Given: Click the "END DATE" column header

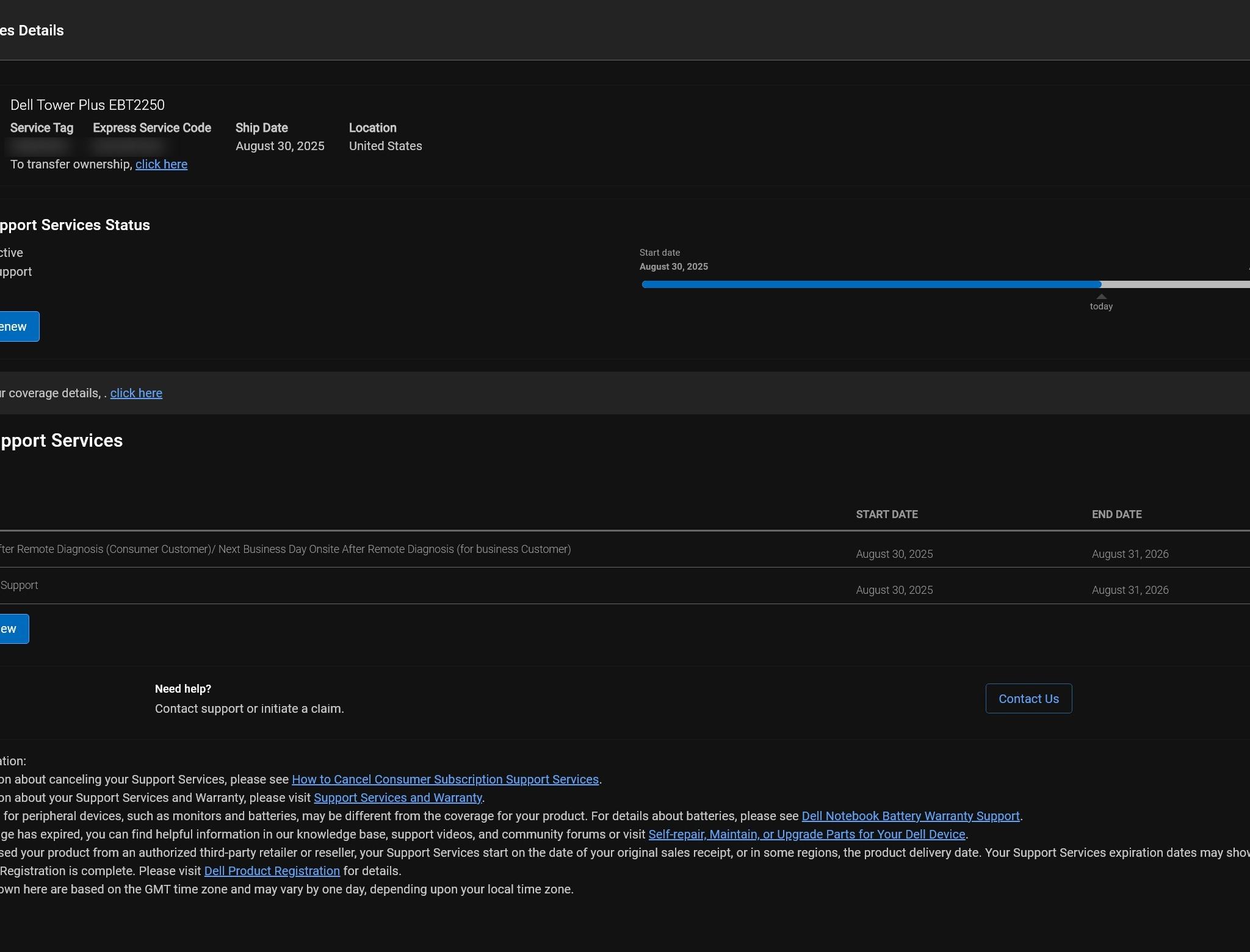Looking at the screenshot, I should point(1116,514).
